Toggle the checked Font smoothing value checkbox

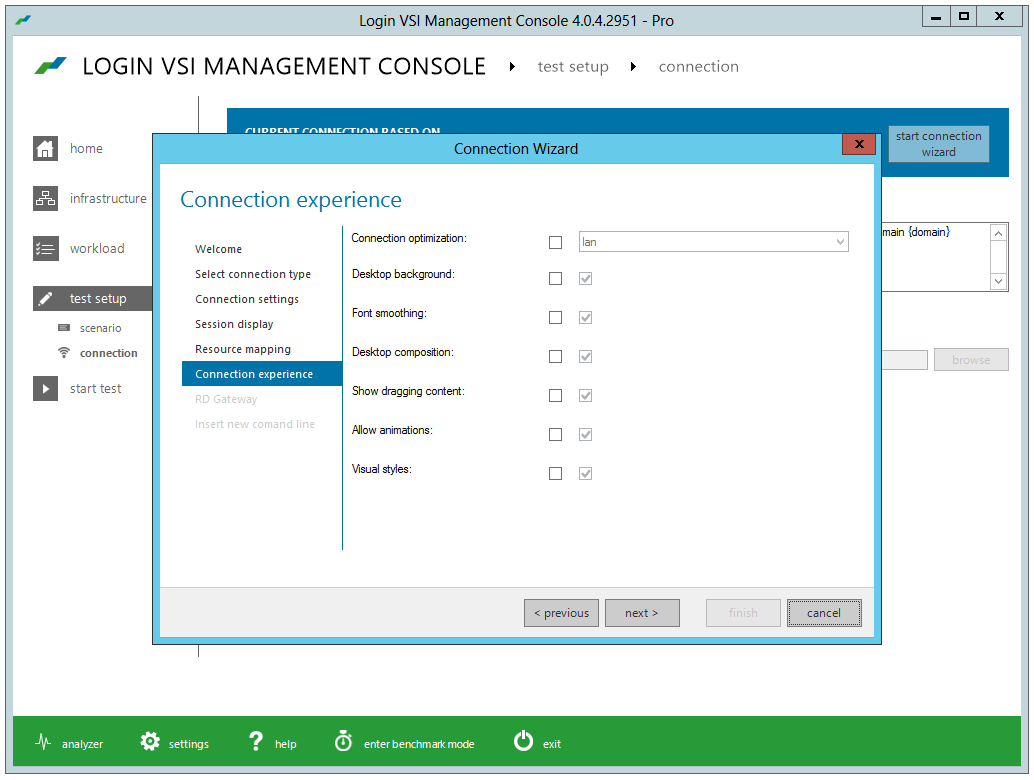(x=586, y=318)
